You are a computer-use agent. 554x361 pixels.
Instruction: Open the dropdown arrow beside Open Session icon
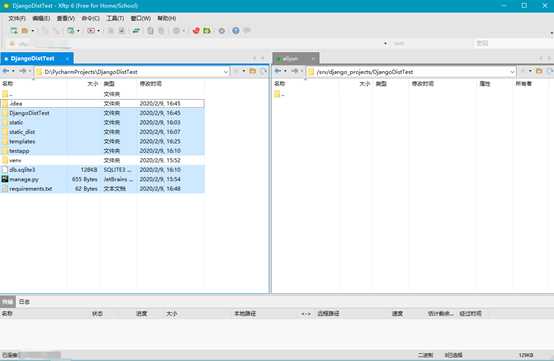[33, 31]
